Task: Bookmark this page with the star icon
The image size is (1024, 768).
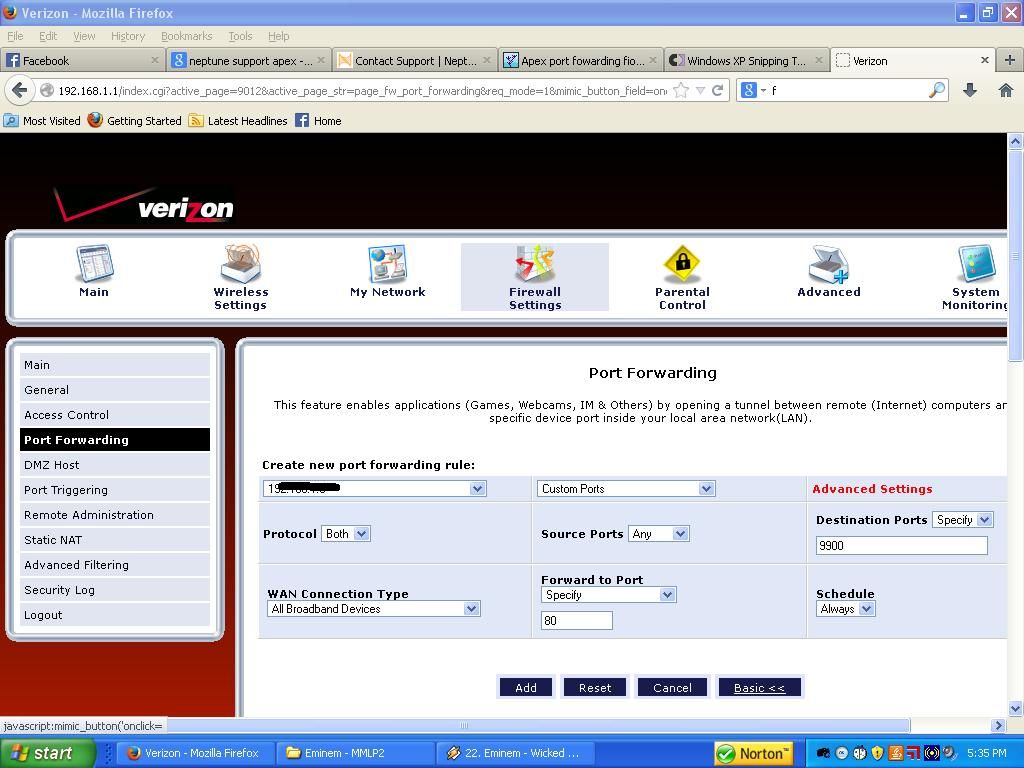Action: (681, 90)
